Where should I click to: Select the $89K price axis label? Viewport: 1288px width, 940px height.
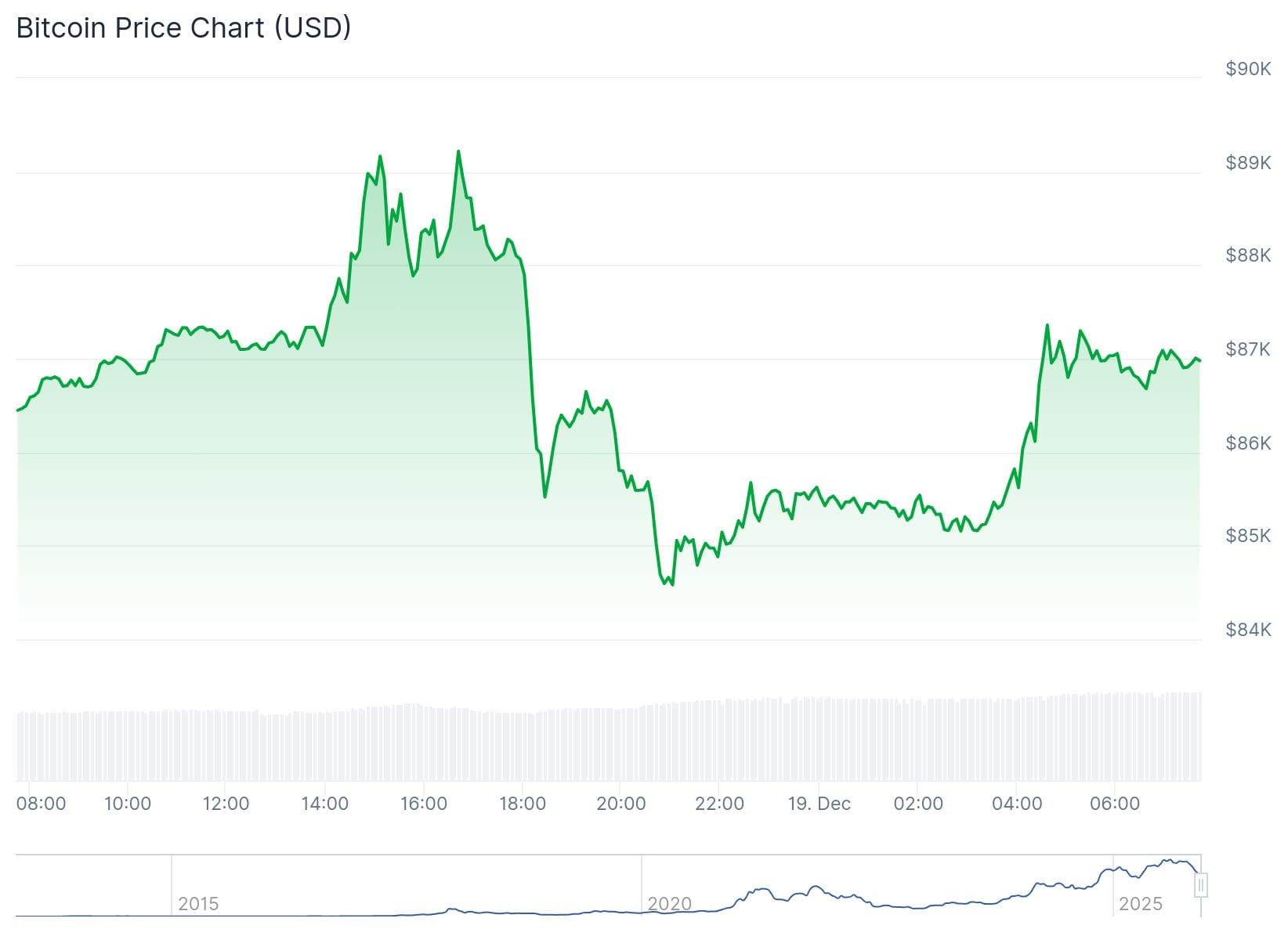[1248, 163]
